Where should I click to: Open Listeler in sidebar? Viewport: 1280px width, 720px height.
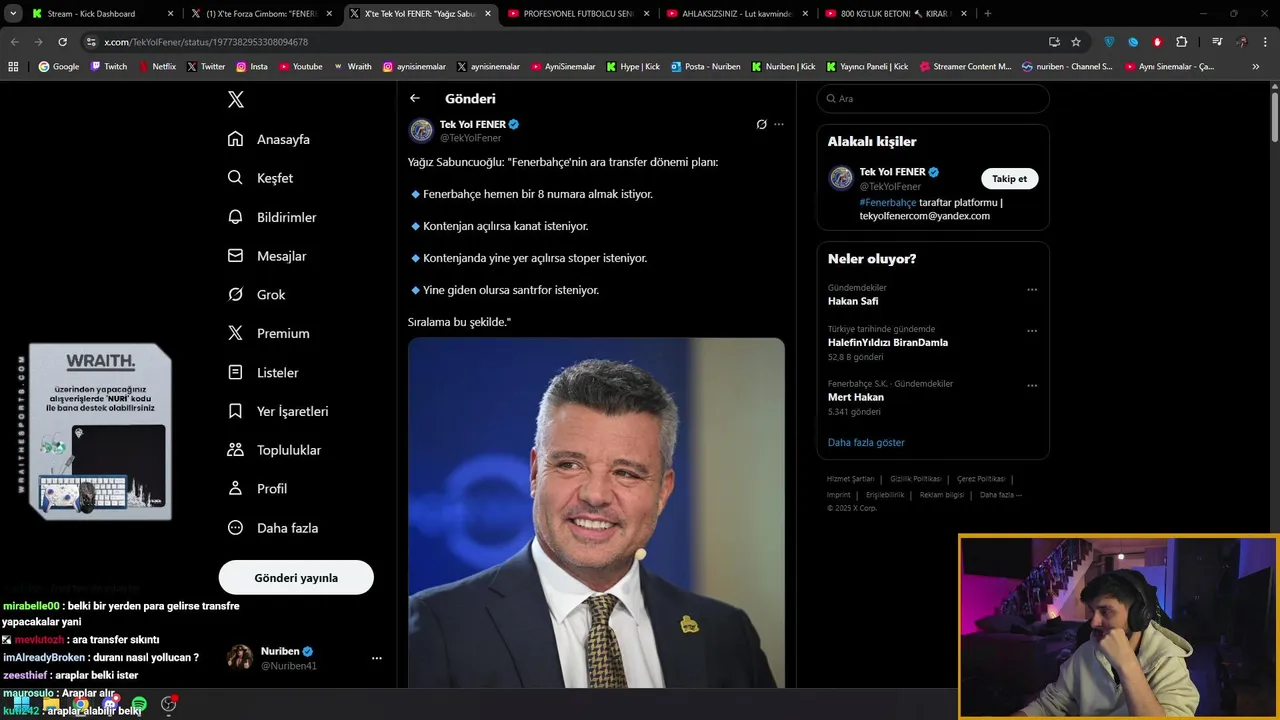tap(263, 372)
